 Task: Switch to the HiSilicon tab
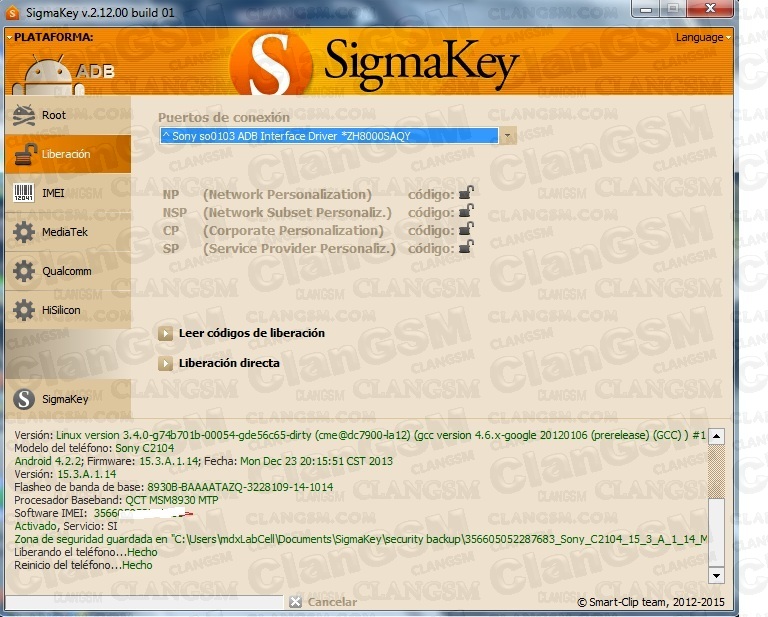(x=68, y=310)
